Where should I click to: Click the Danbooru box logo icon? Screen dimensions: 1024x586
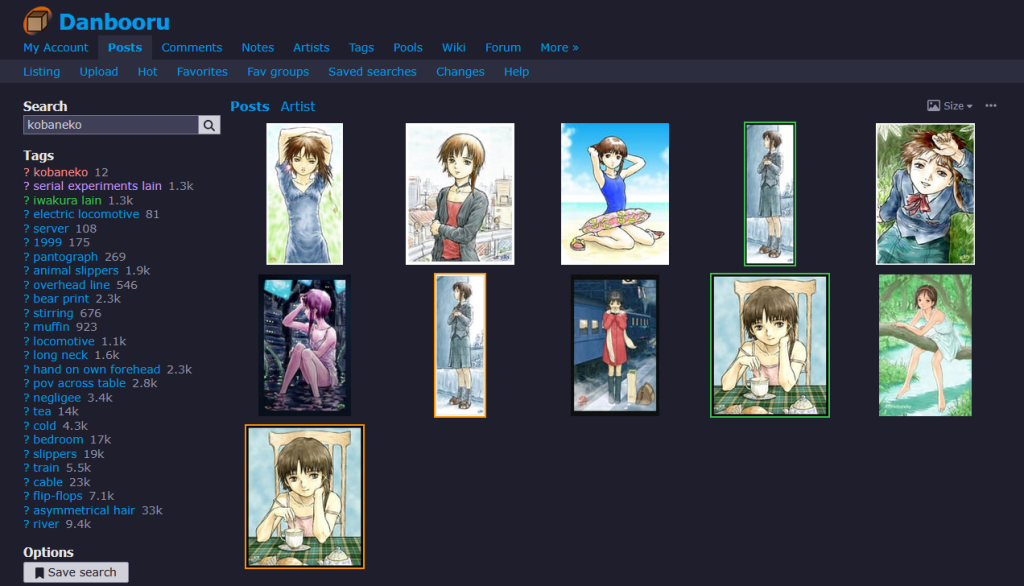pos(38,21)
